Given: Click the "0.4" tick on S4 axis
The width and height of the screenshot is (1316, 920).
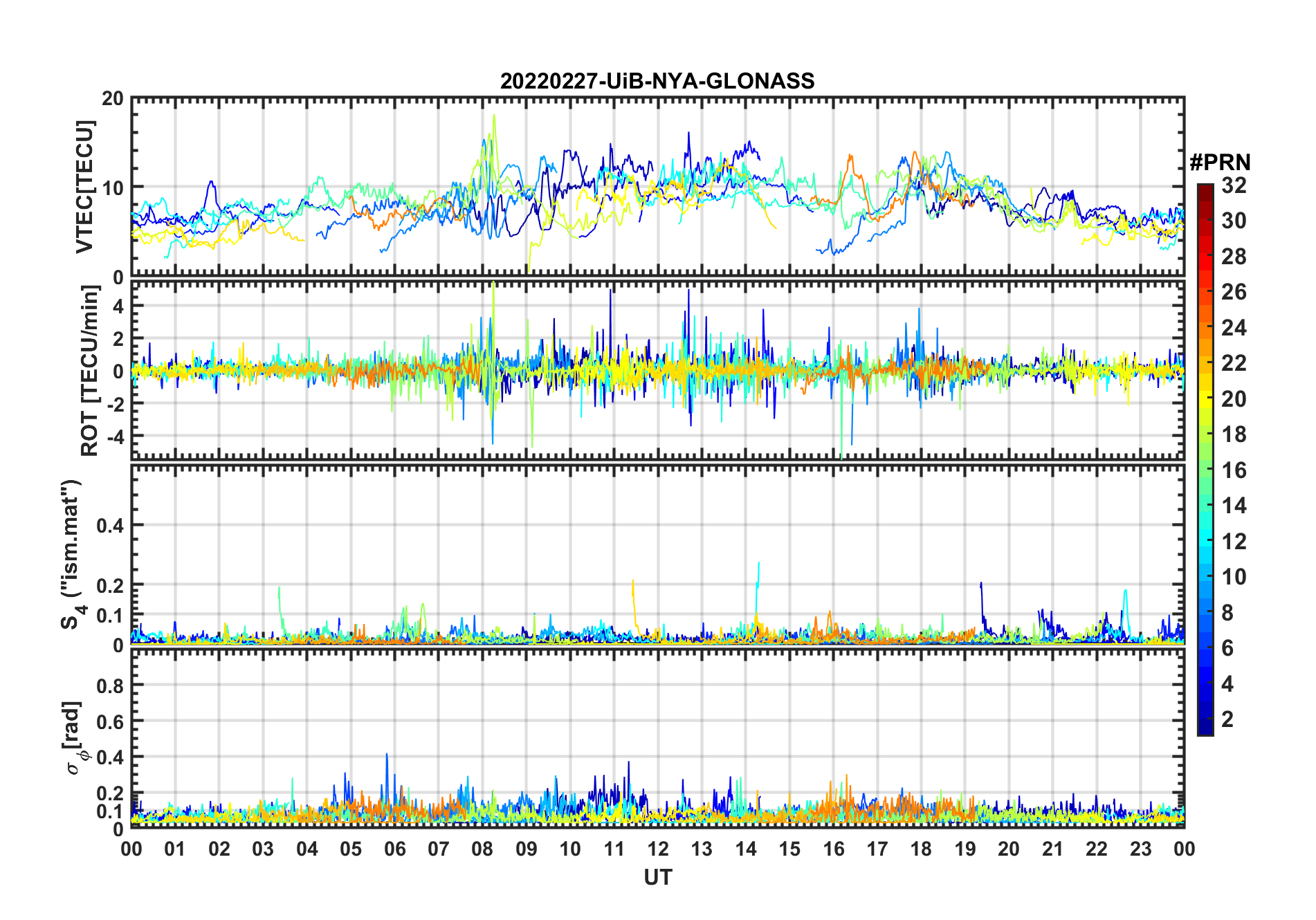Looking at the screenshot, I should 109,525.
